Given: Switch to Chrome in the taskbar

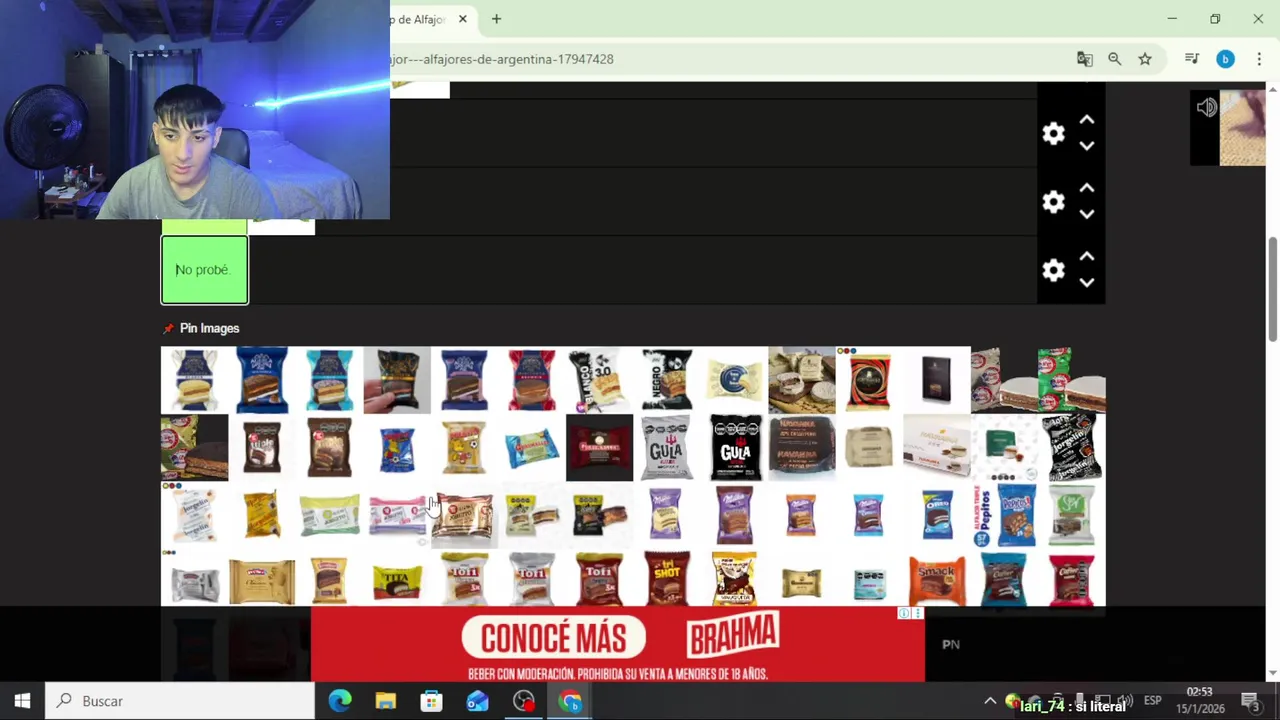Looking at the screenshot, I should point(570,701).
